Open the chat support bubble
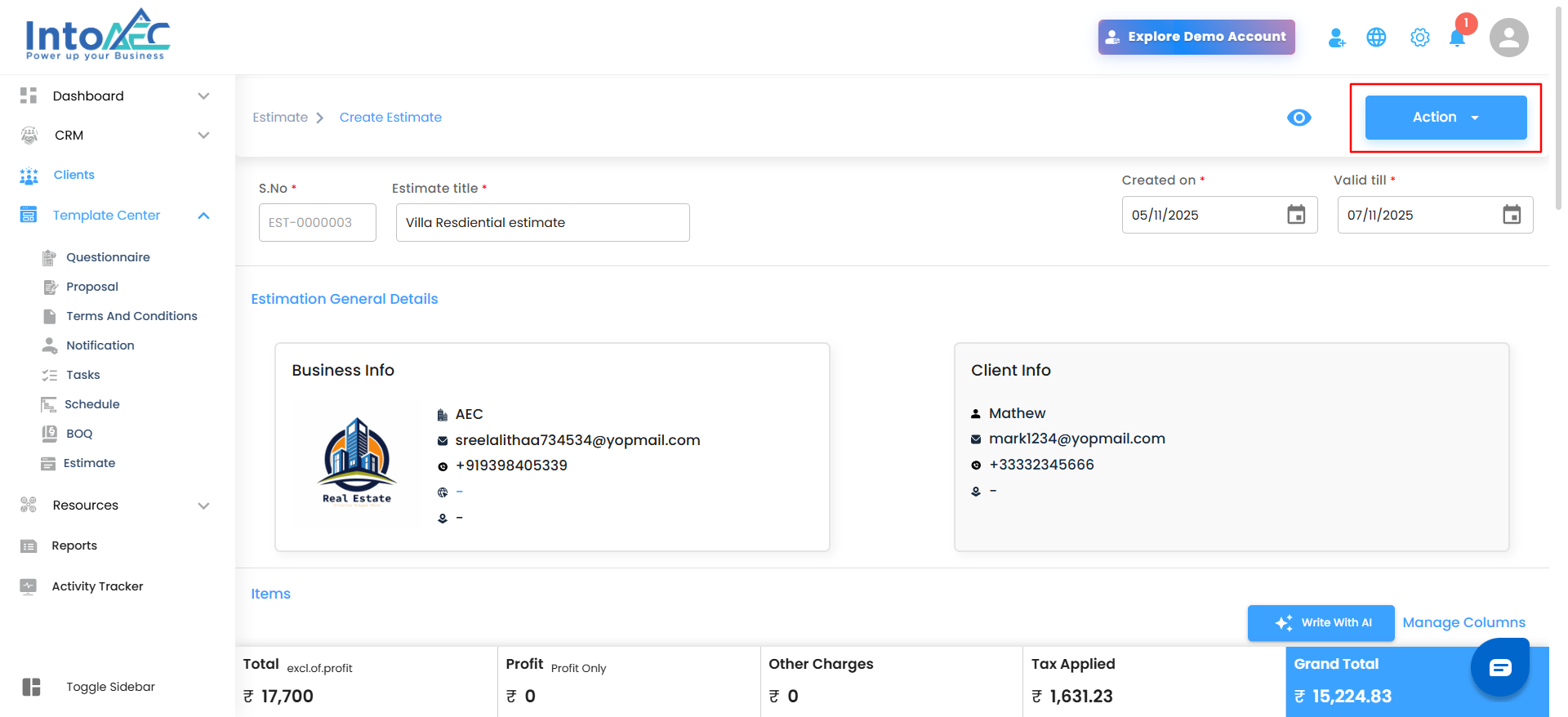Screen dimensions: 1568x717 pyautogui.click(x=1499, y=667)
